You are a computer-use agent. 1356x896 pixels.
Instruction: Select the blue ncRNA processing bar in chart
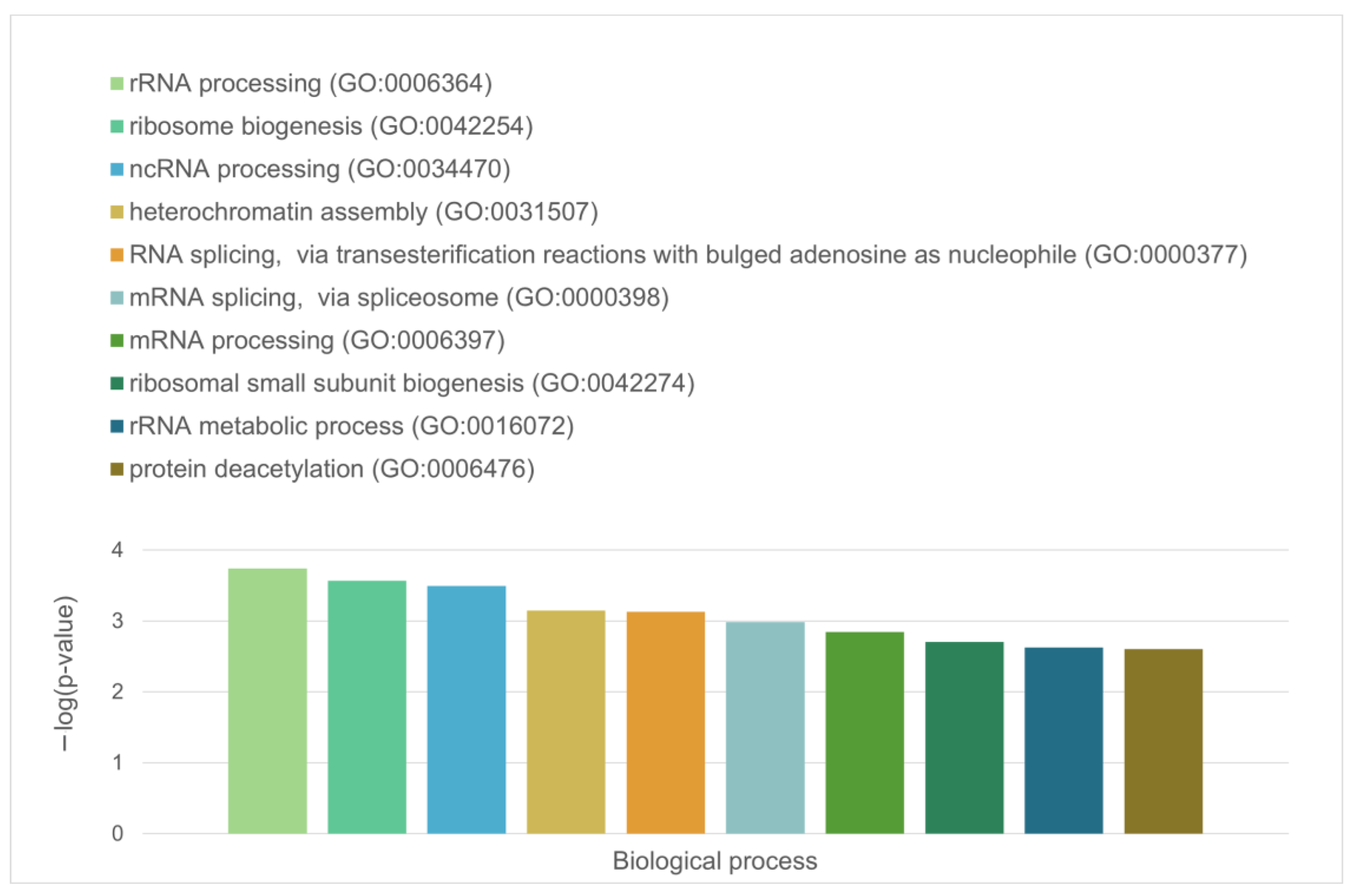point(466,709)
